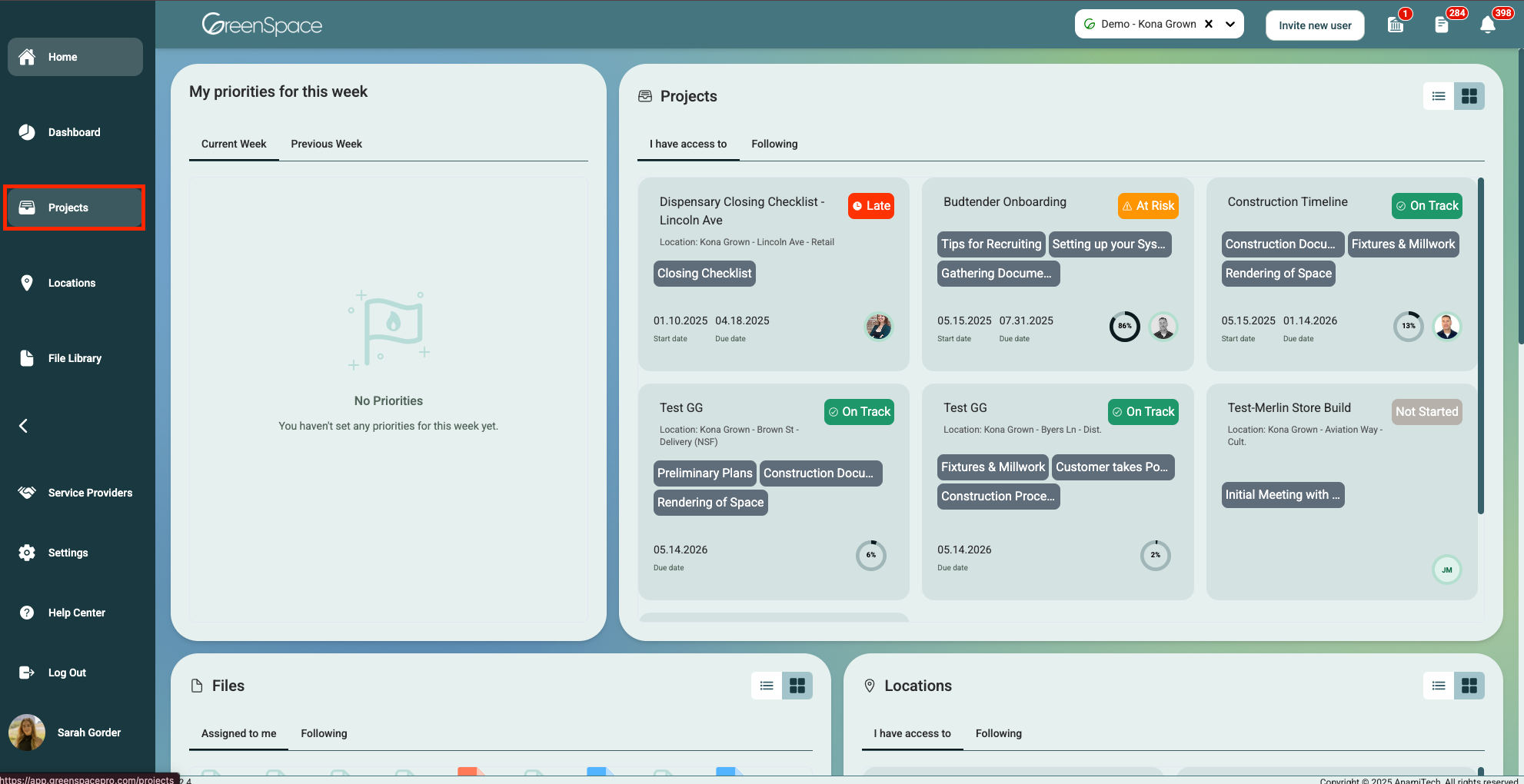Select the Locations 'I have access to' tab
The width and height of the screenshot is (1524, 784).
(x=913, y=733)
